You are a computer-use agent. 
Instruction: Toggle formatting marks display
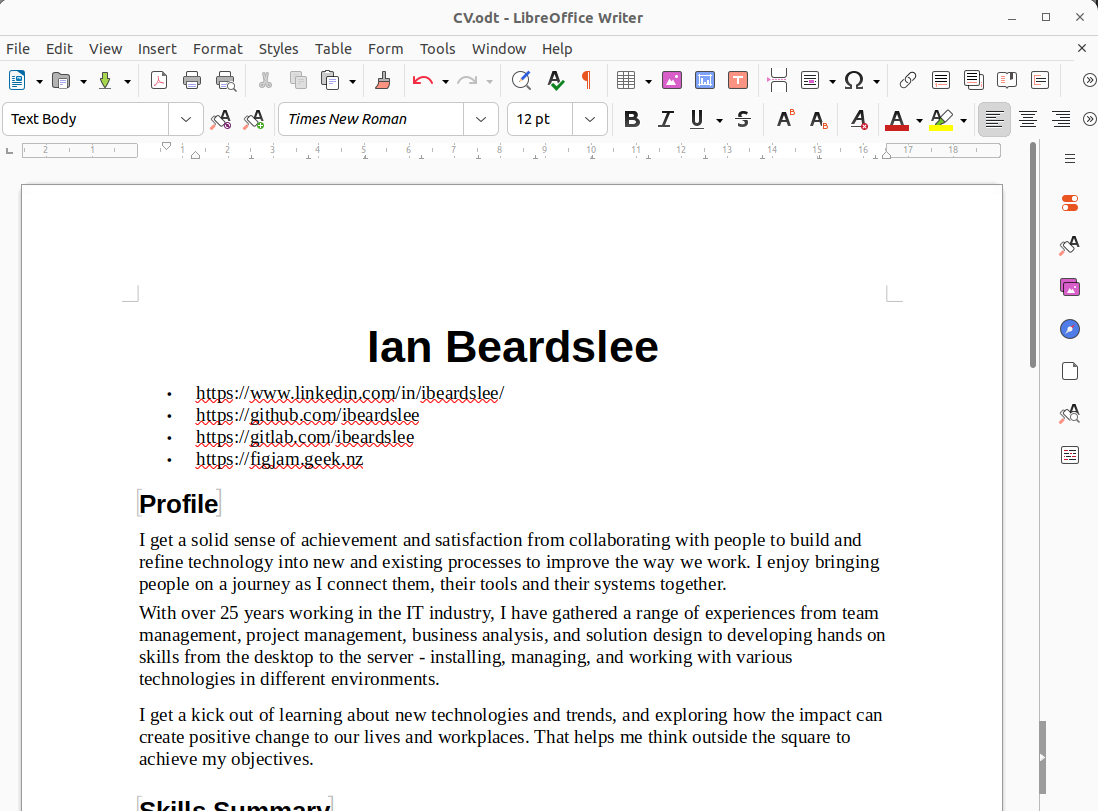587,80
